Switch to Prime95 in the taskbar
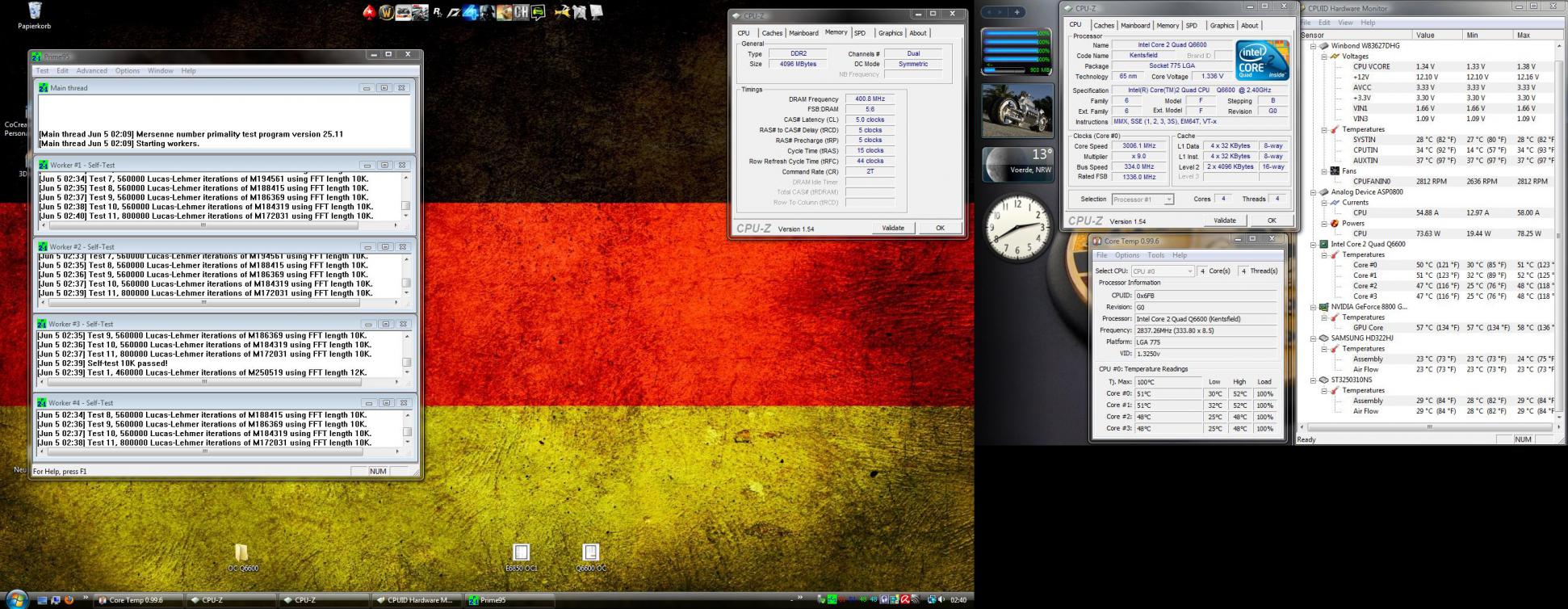The image size is (1568, 609). [x=509, y=600]
